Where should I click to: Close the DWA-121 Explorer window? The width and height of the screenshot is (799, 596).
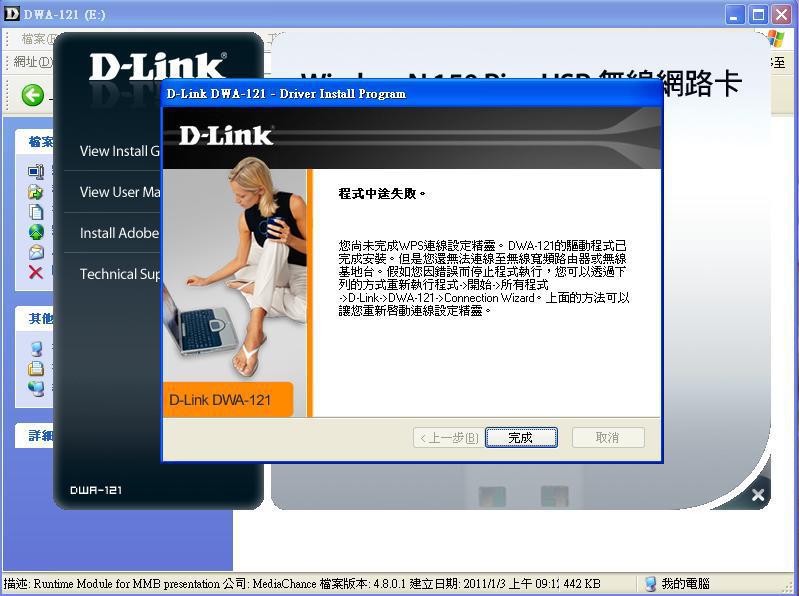[x=781, y=15]
